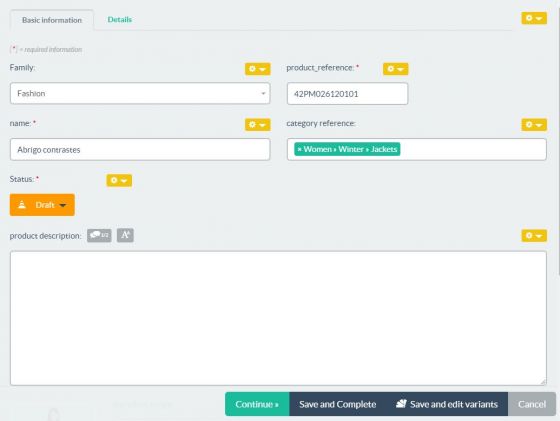This screenshot has width=560, height=421.
Task: Switch to the Details tab
Action: (x=120, y=20)
